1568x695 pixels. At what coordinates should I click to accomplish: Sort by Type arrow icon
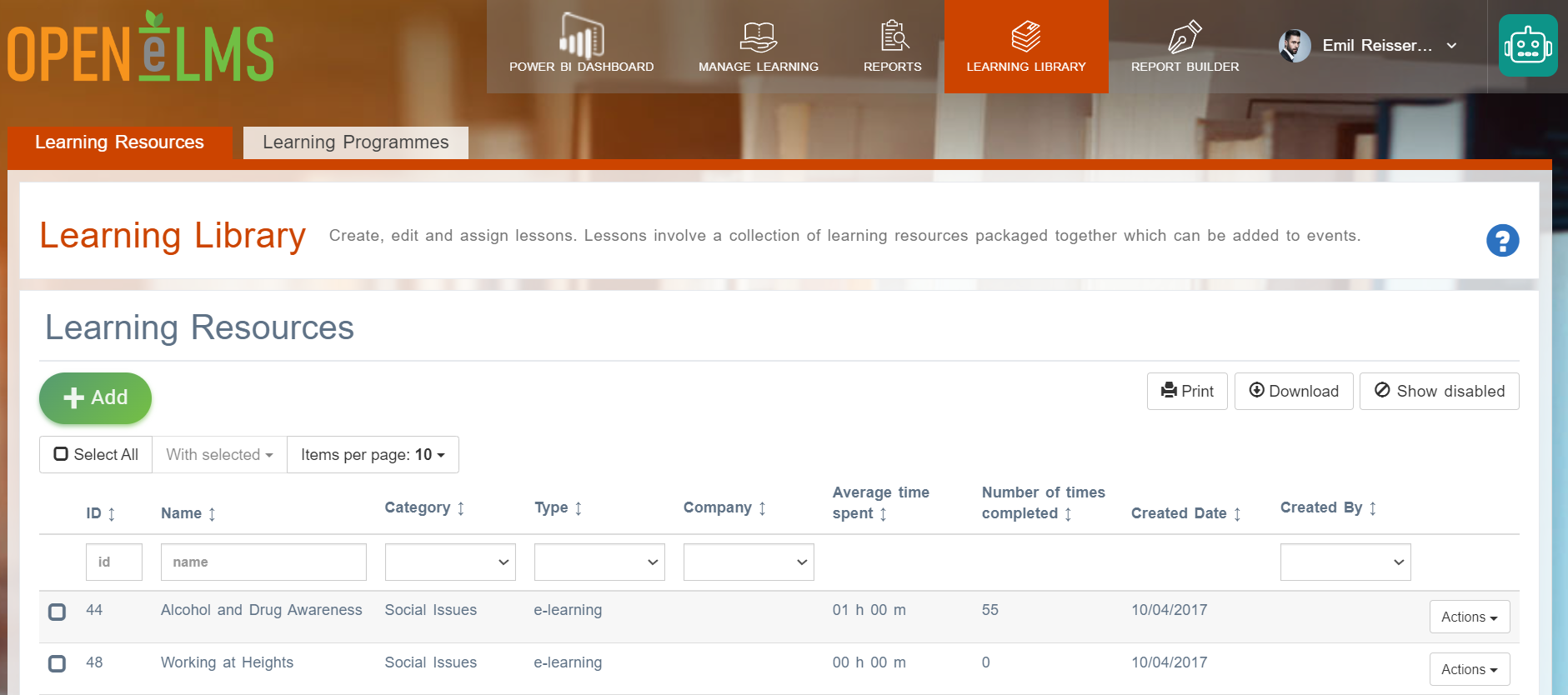click(x=579, y=508)
